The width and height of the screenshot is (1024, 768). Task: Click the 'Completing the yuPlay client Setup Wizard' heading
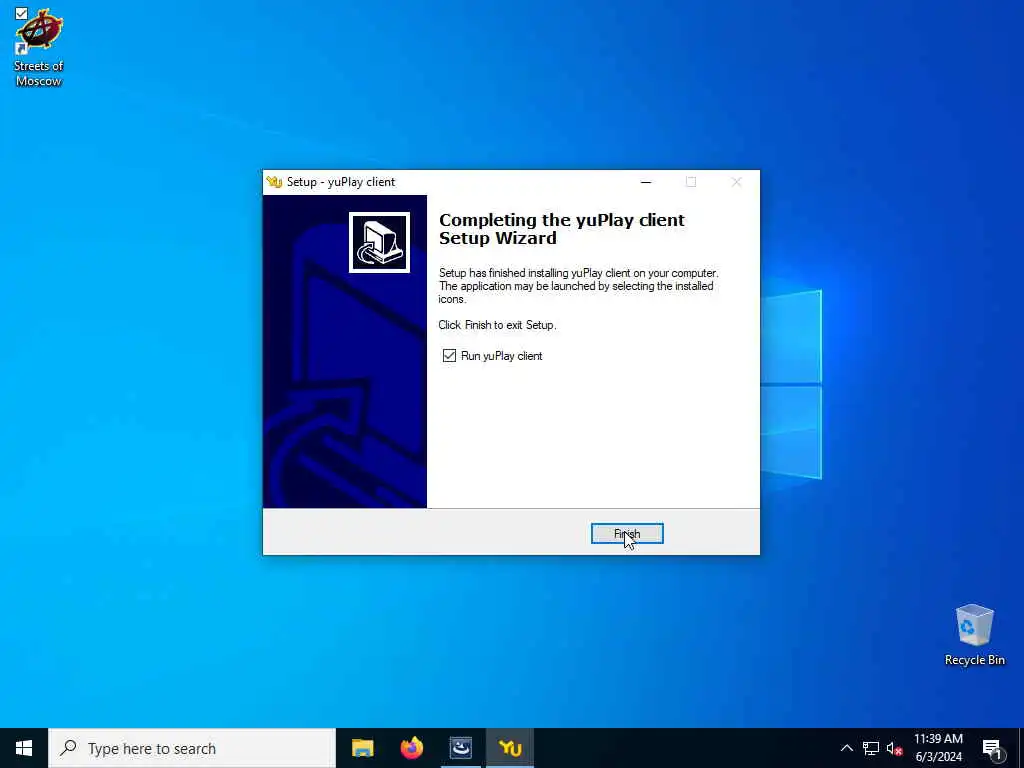tap(562, 229)
